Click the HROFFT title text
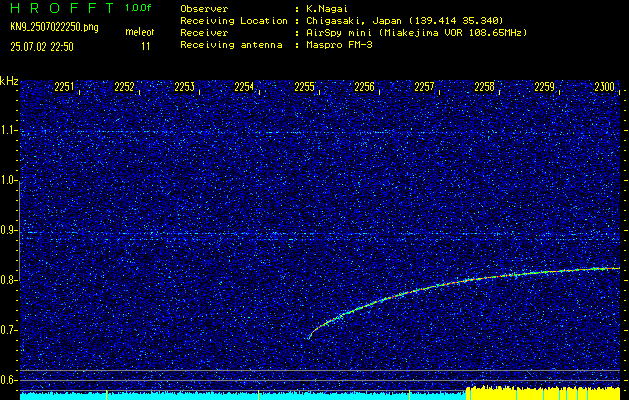This screenshot has width=629, height=400. tap(64, 8)
